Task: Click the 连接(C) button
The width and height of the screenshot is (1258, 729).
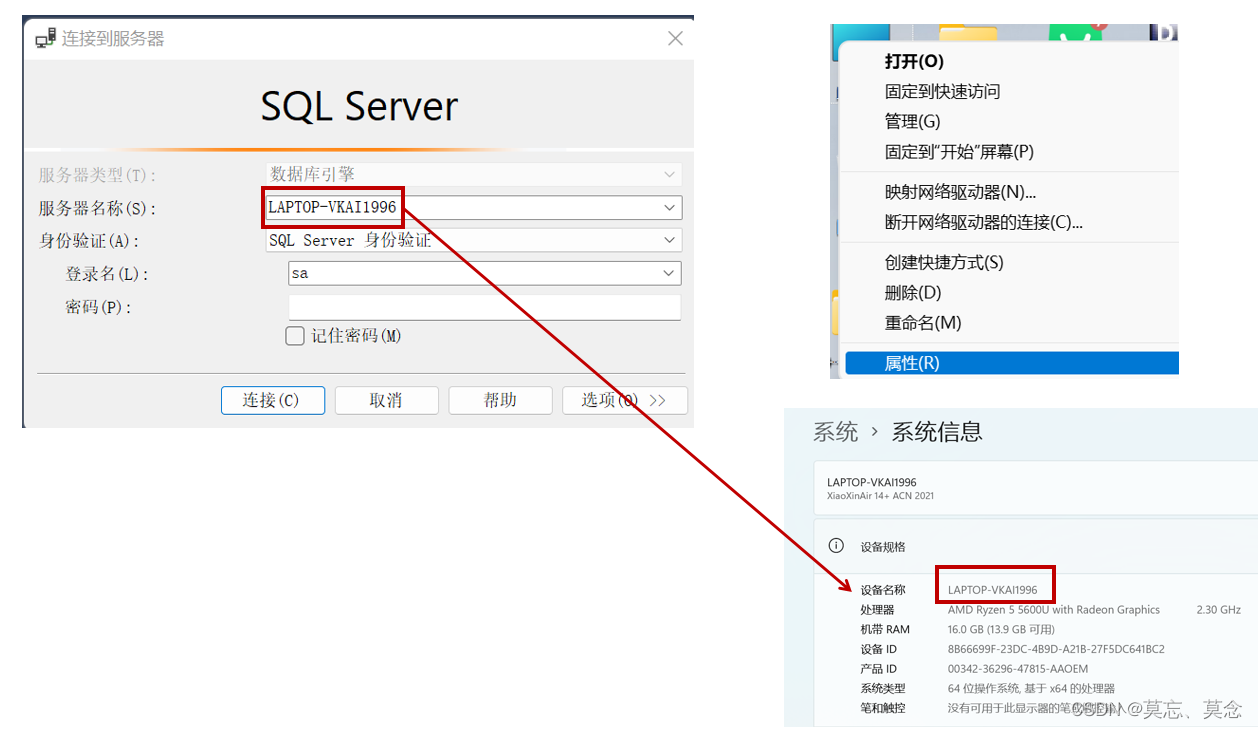Action: (273, 400)
